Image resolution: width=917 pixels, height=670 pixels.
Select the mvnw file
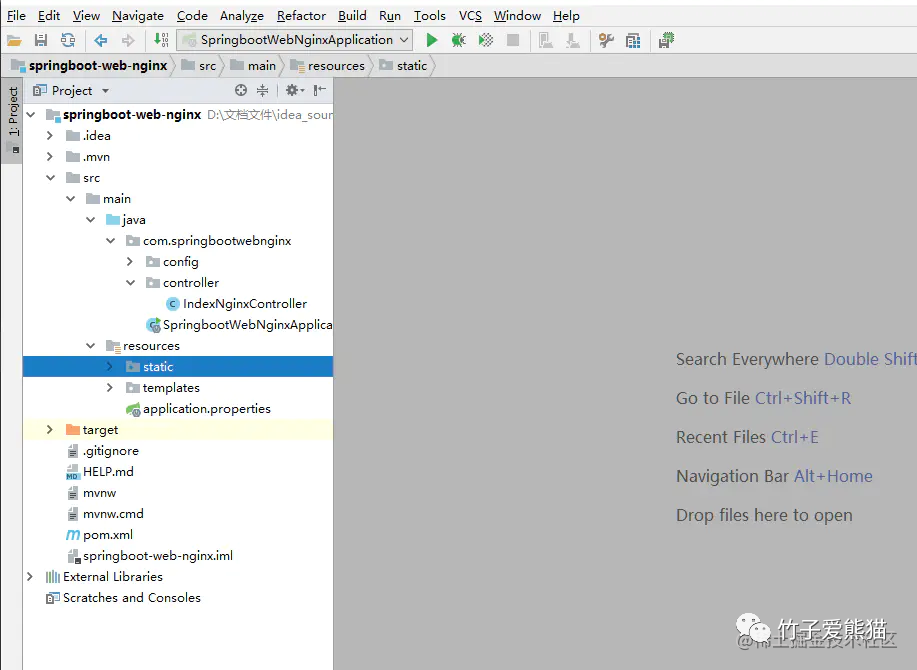93,493
